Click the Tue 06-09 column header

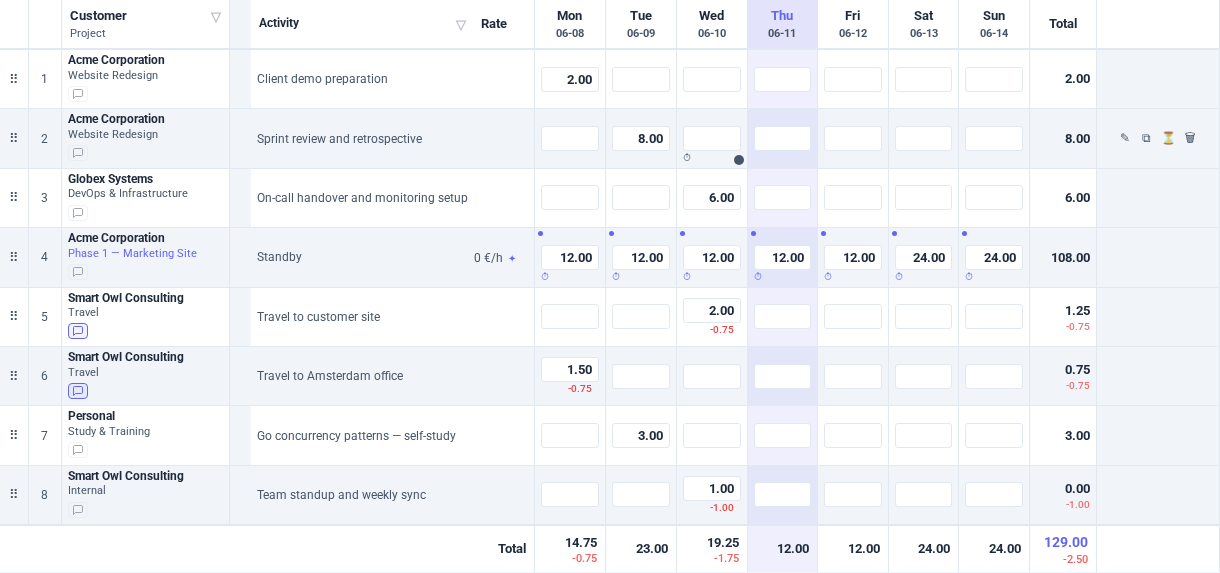[641, 24]
